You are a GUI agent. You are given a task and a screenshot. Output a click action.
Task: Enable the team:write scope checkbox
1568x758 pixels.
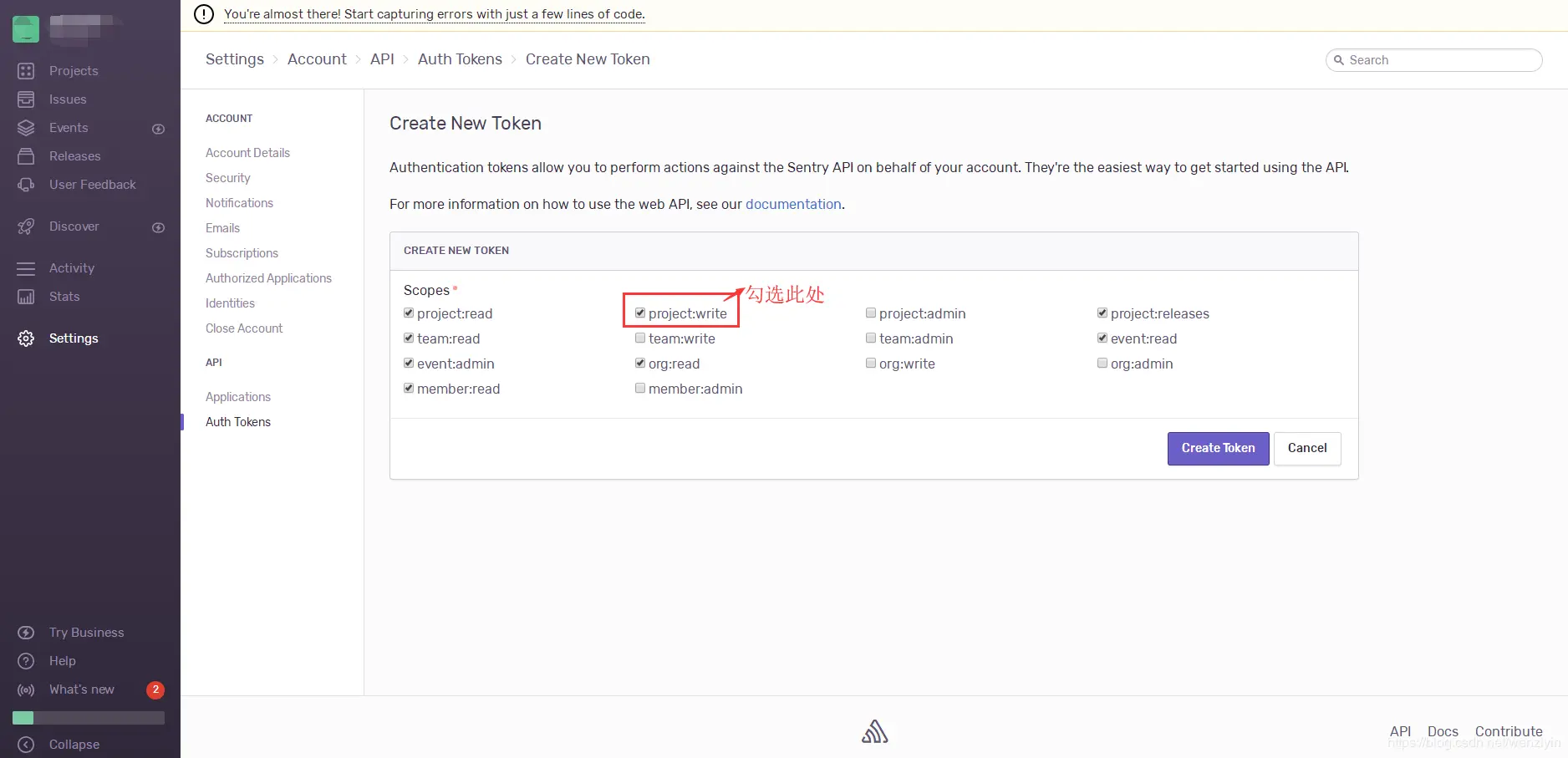640,338
